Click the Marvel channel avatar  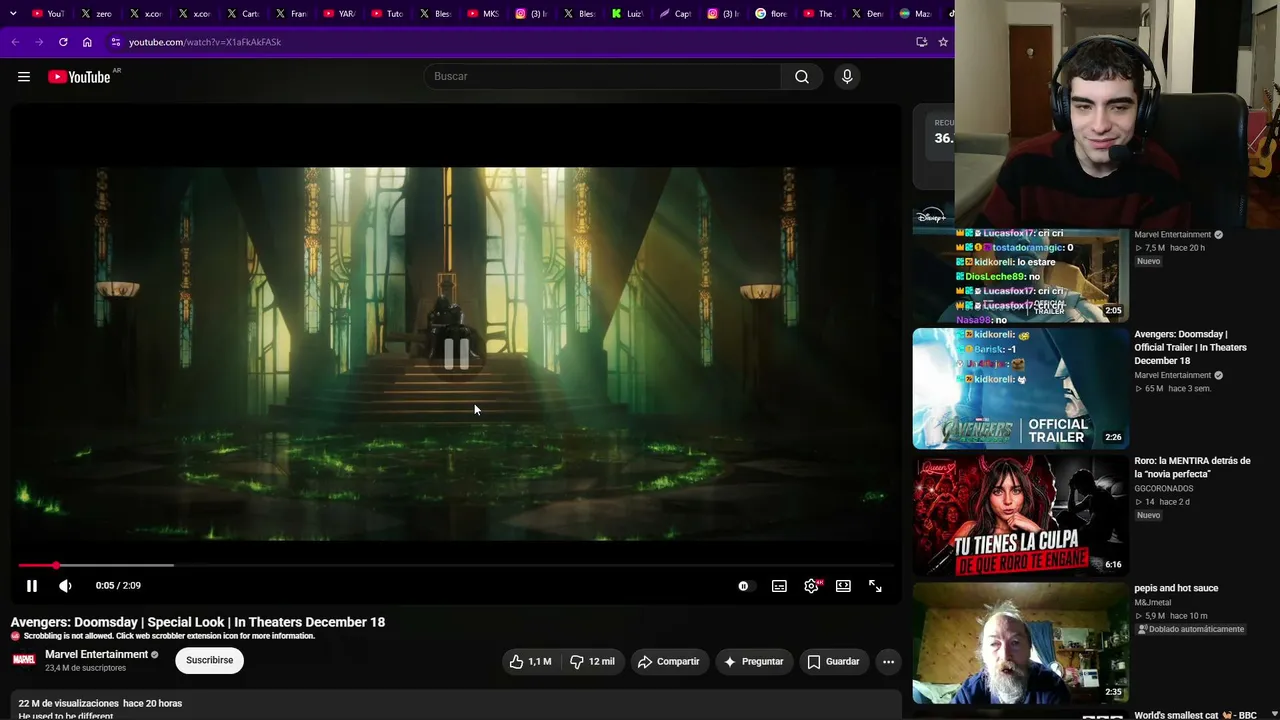coord(24,660)
